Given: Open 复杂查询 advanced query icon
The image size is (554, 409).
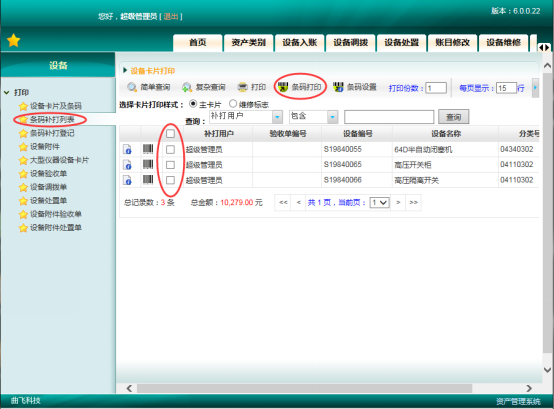Looking at the screenshot, I should (187, 87).
